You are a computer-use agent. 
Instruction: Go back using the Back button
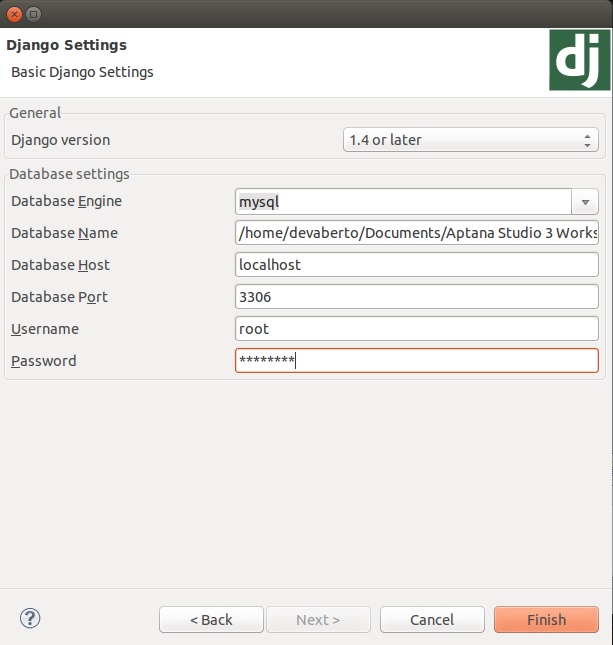tap(211, 619)
